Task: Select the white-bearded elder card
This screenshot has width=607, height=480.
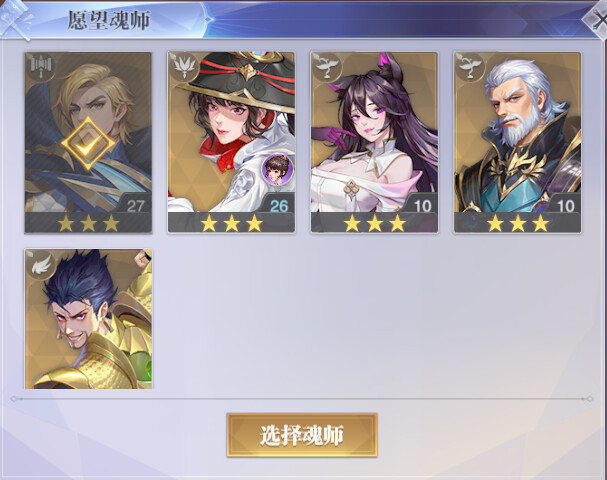Action: click(518, 142)
